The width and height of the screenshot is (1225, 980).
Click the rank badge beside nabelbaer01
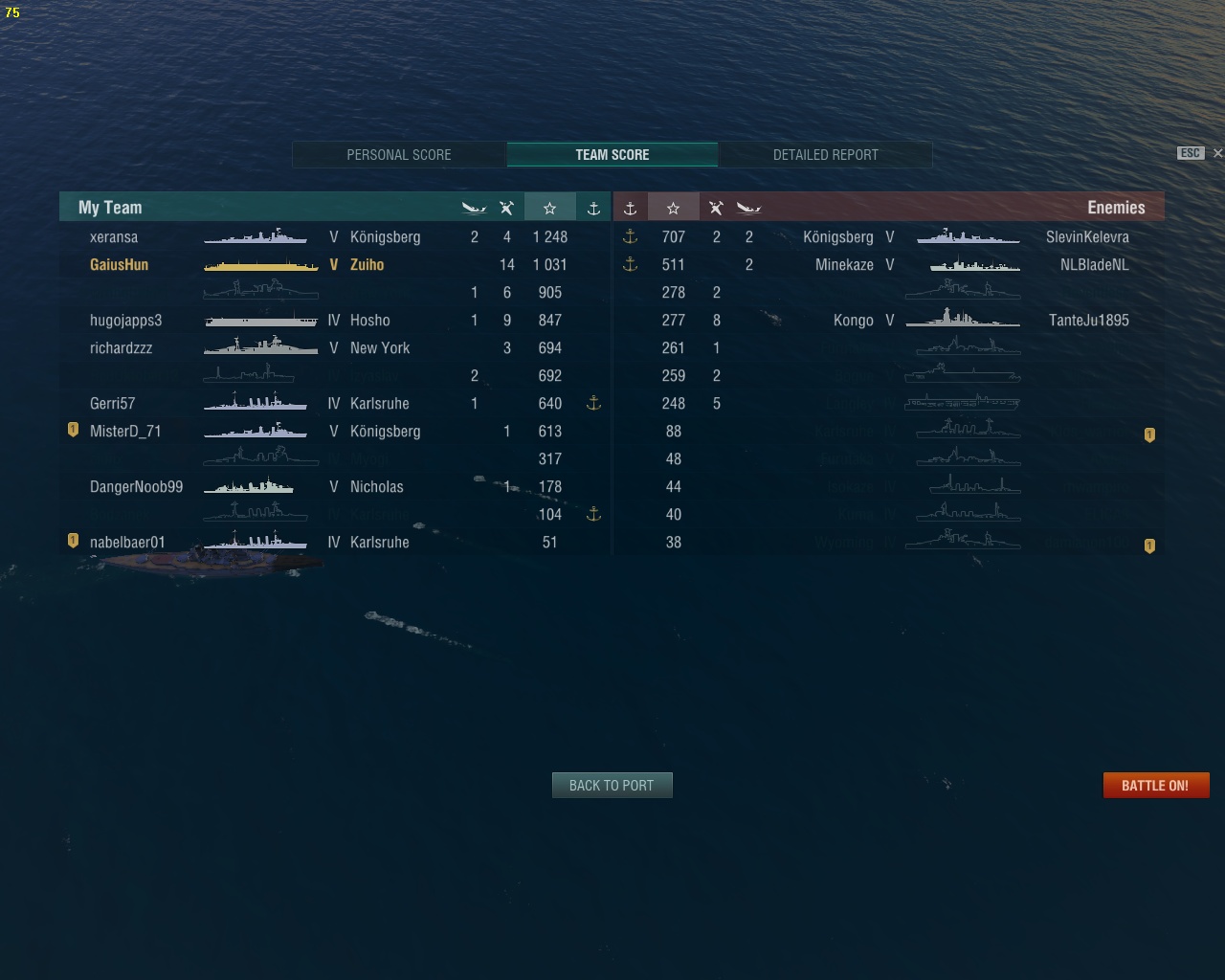coord(73,541)
